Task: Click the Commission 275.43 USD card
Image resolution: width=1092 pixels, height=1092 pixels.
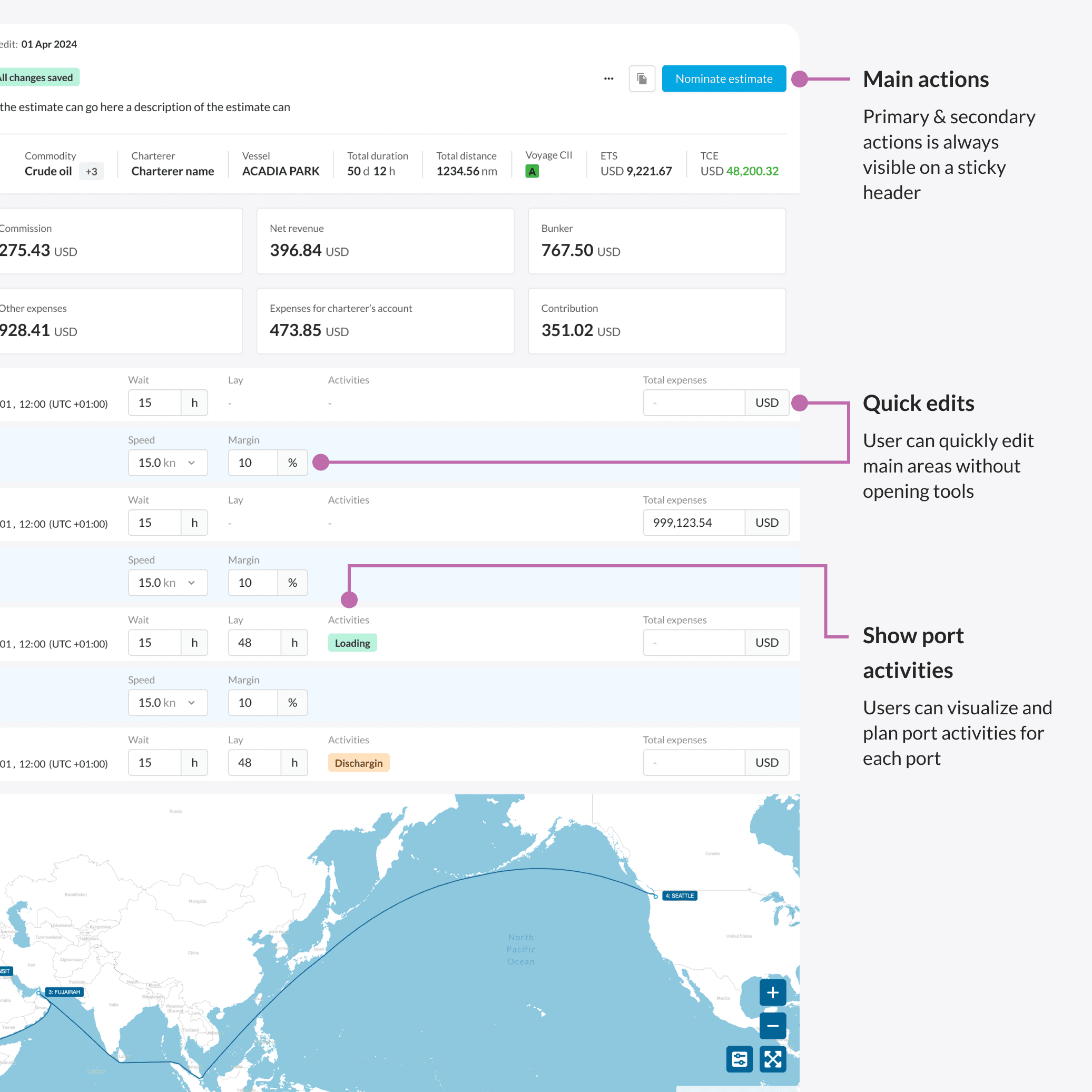Action: tap(121, 241)
